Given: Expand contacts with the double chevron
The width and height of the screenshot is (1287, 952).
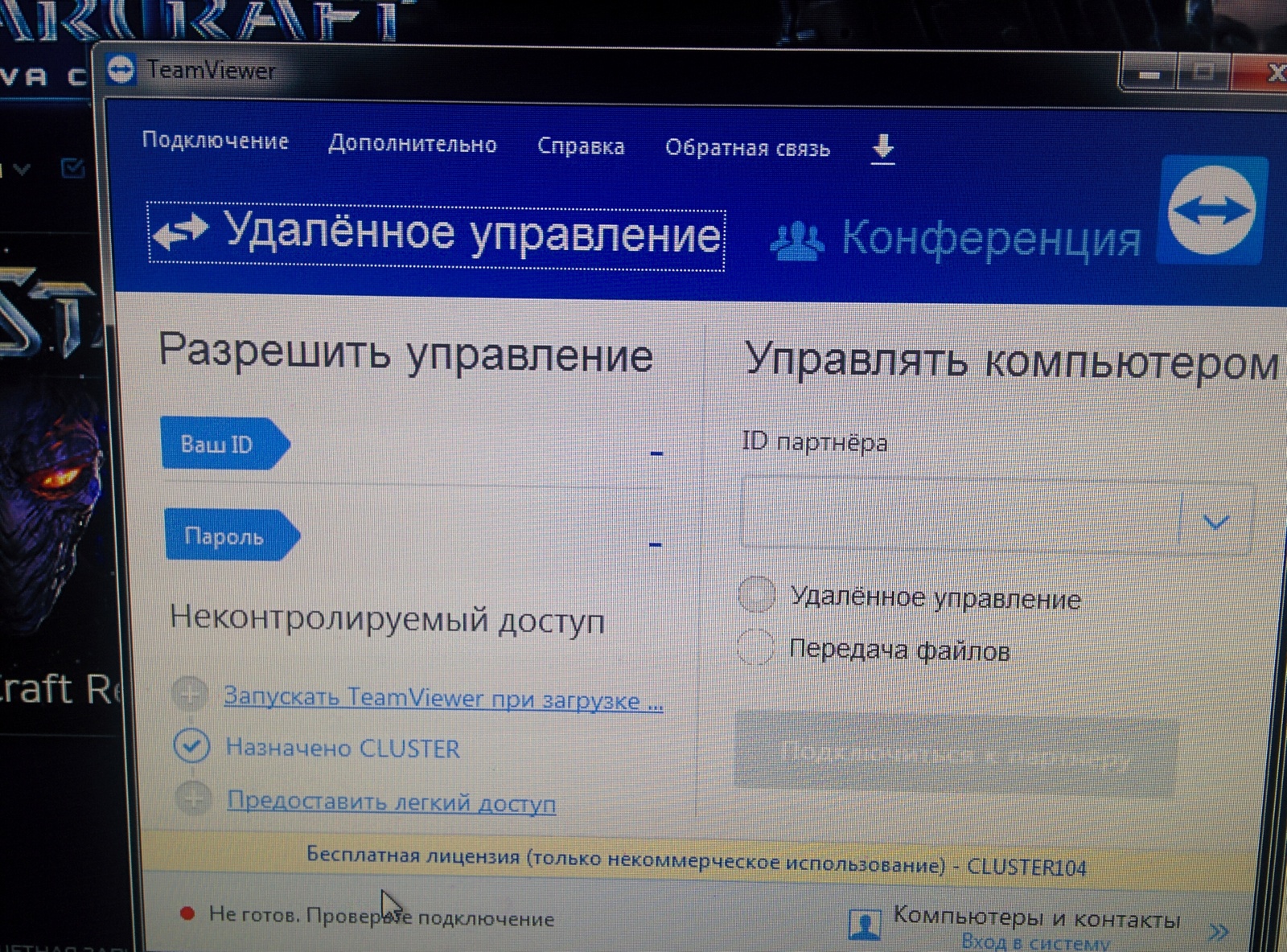Looking at the screenshot, I should [1219, 932].
